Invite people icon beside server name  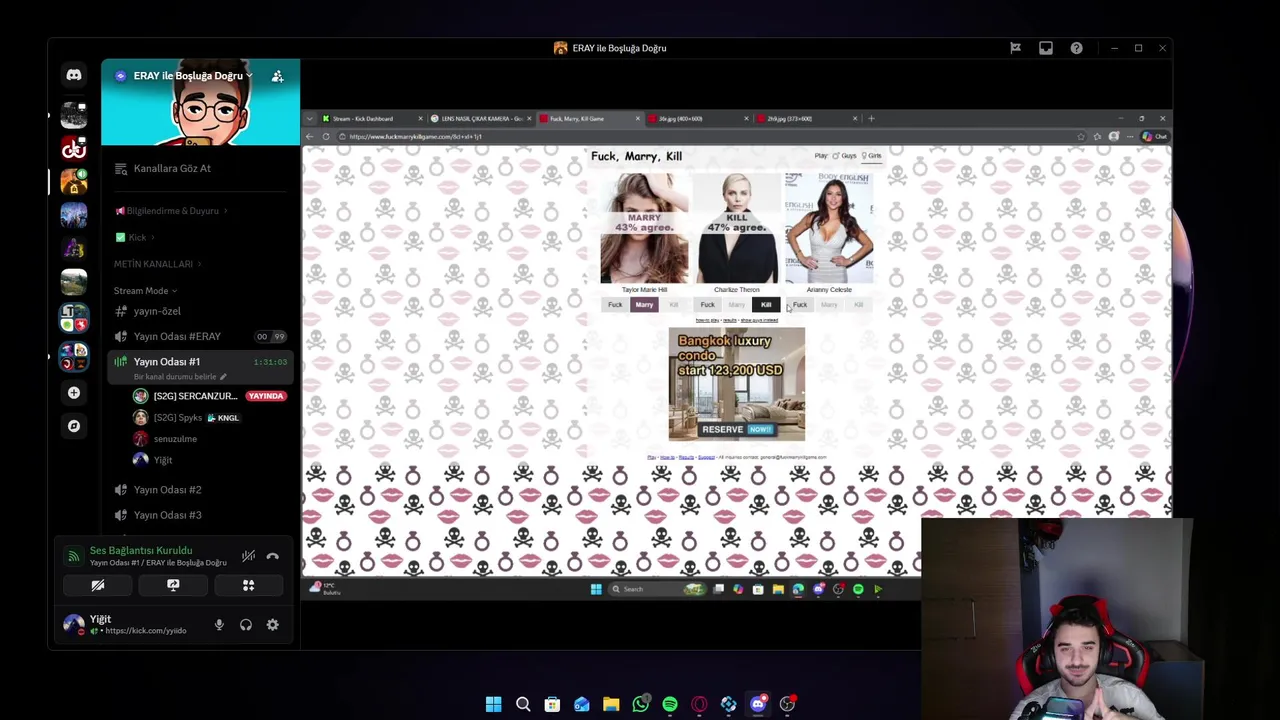click(x=278, y=76)
